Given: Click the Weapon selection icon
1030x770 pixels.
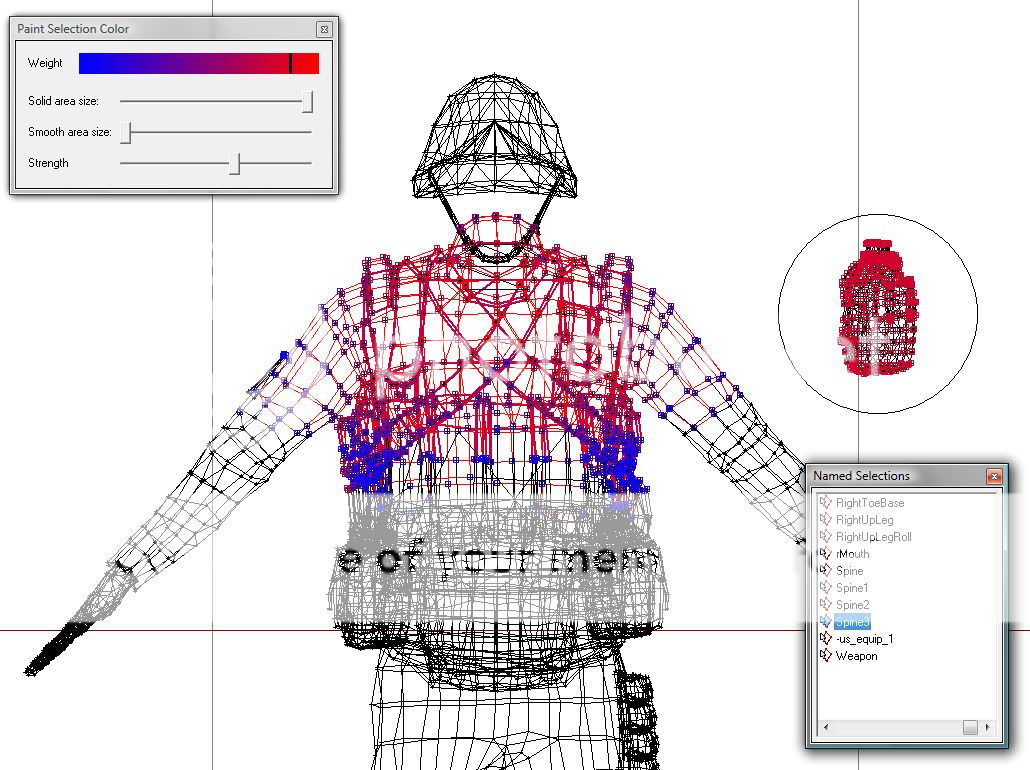Looking at the screenshot, I should (826, 656).
